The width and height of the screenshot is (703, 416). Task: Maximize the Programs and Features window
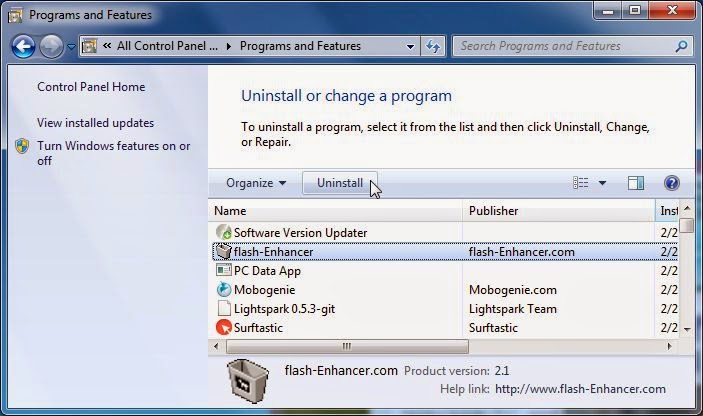point(635,11)
